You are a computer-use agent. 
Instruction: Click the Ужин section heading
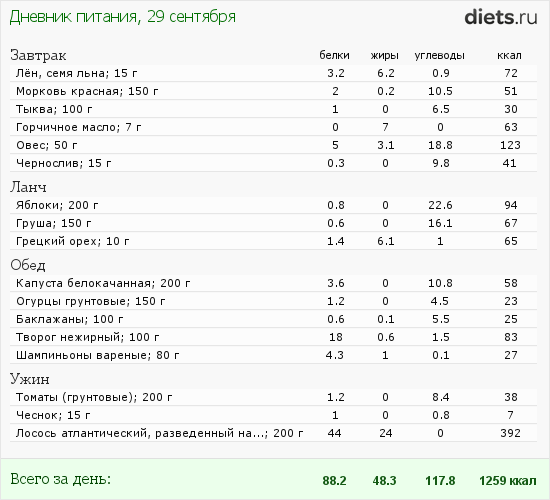pos(30,379)
